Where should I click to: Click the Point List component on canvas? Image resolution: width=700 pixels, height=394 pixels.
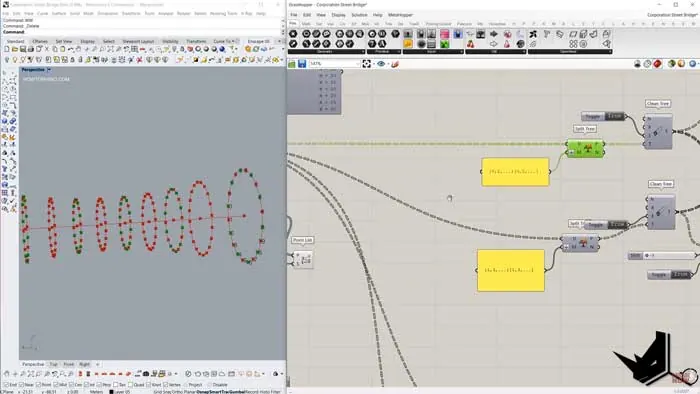point(302,259)
